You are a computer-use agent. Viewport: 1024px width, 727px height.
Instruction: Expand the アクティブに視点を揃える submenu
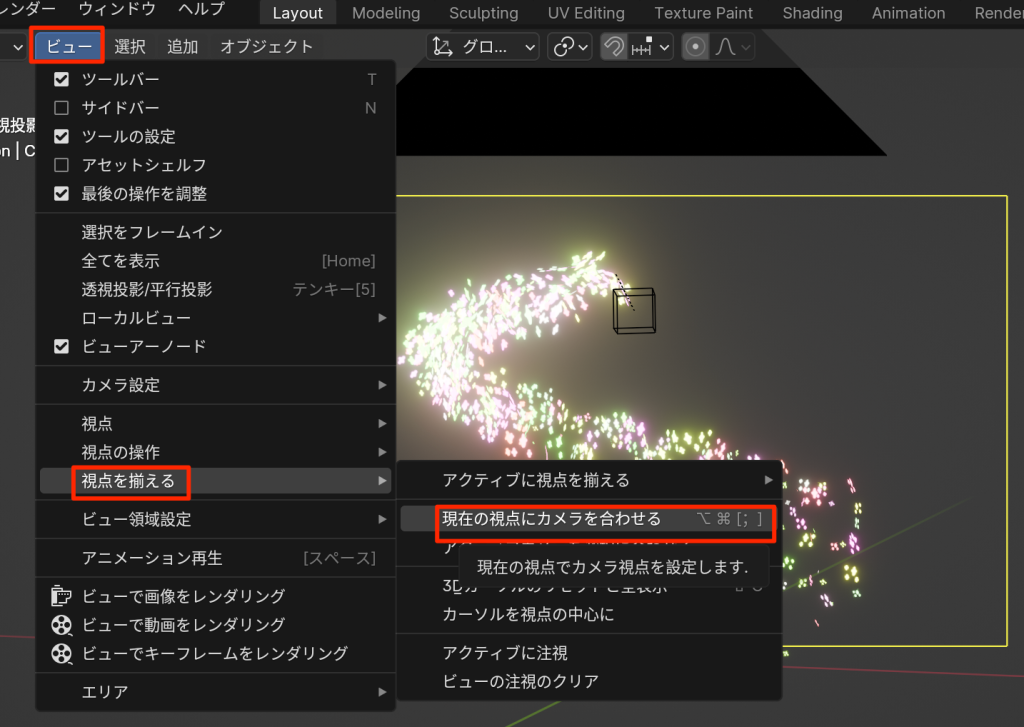(588, 480)
